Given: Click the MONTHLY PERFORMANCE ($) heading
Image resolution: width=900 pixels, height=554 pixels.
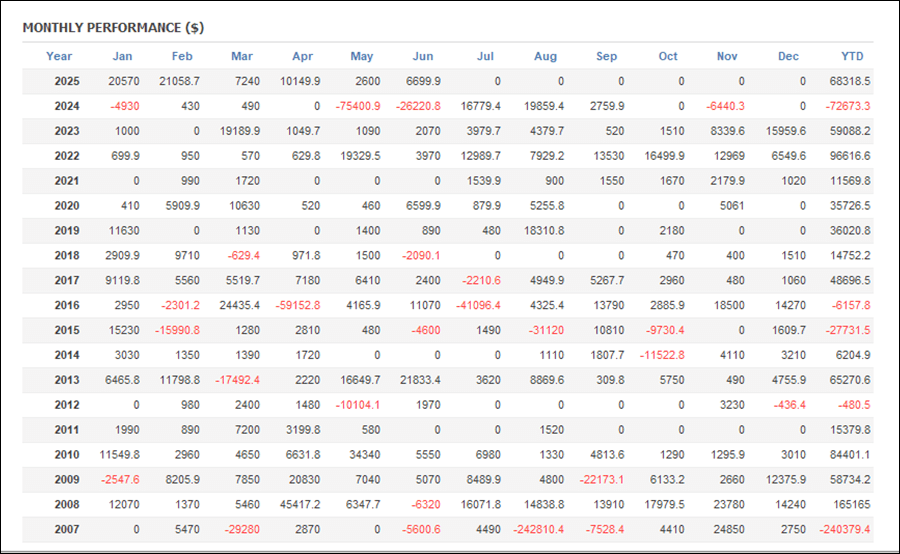Looking at the screenshot, I should (x=113, y=28).
